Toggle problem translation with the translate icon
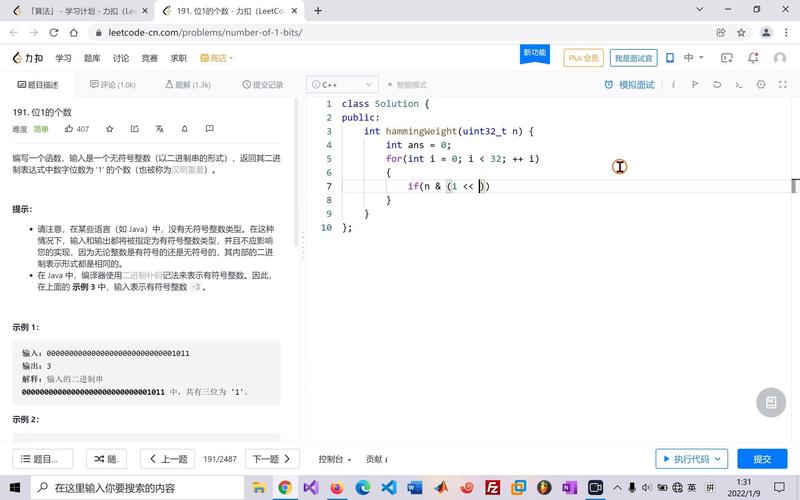 coord(160,129)
